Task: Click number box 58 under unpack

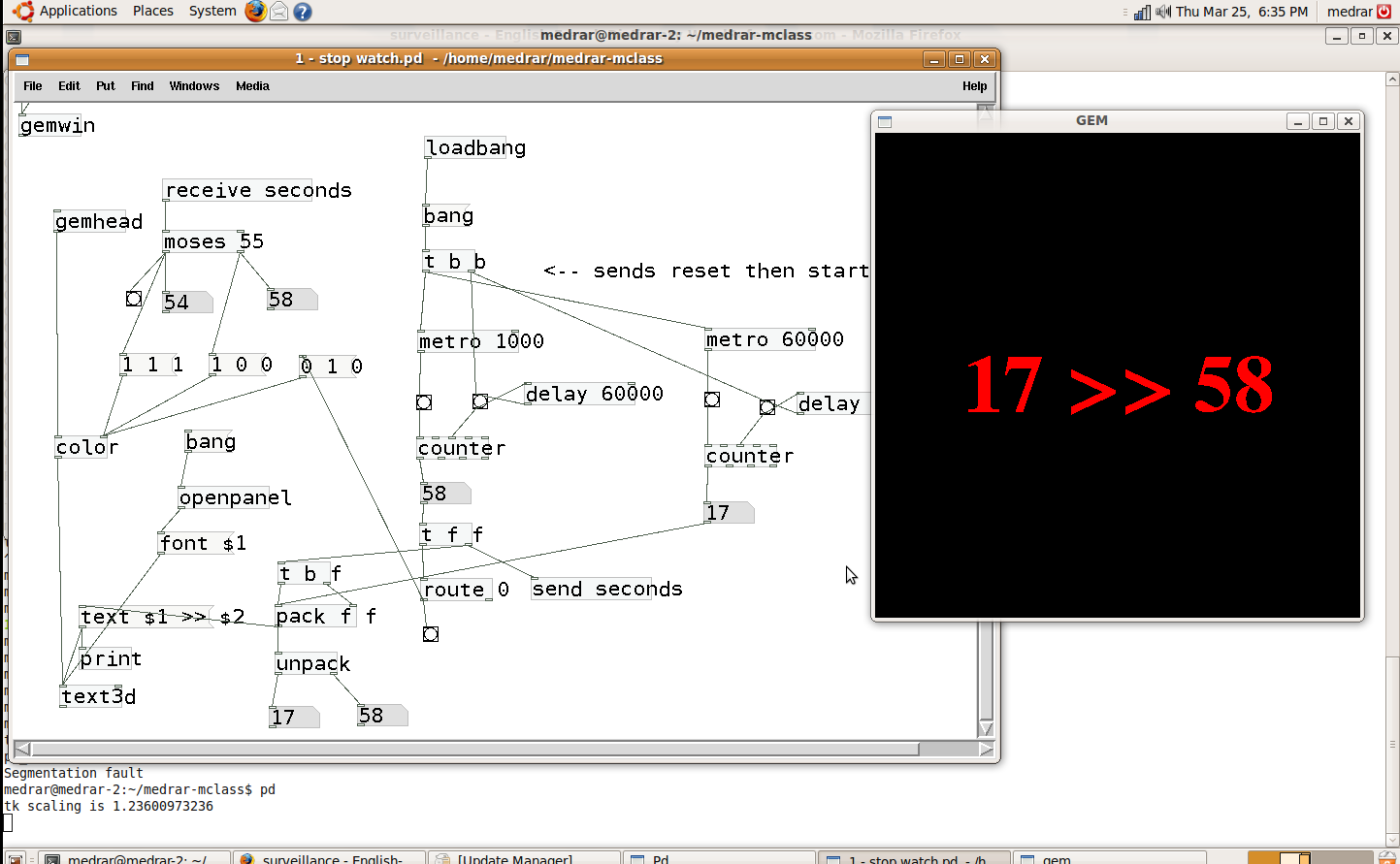Action: 382,715
